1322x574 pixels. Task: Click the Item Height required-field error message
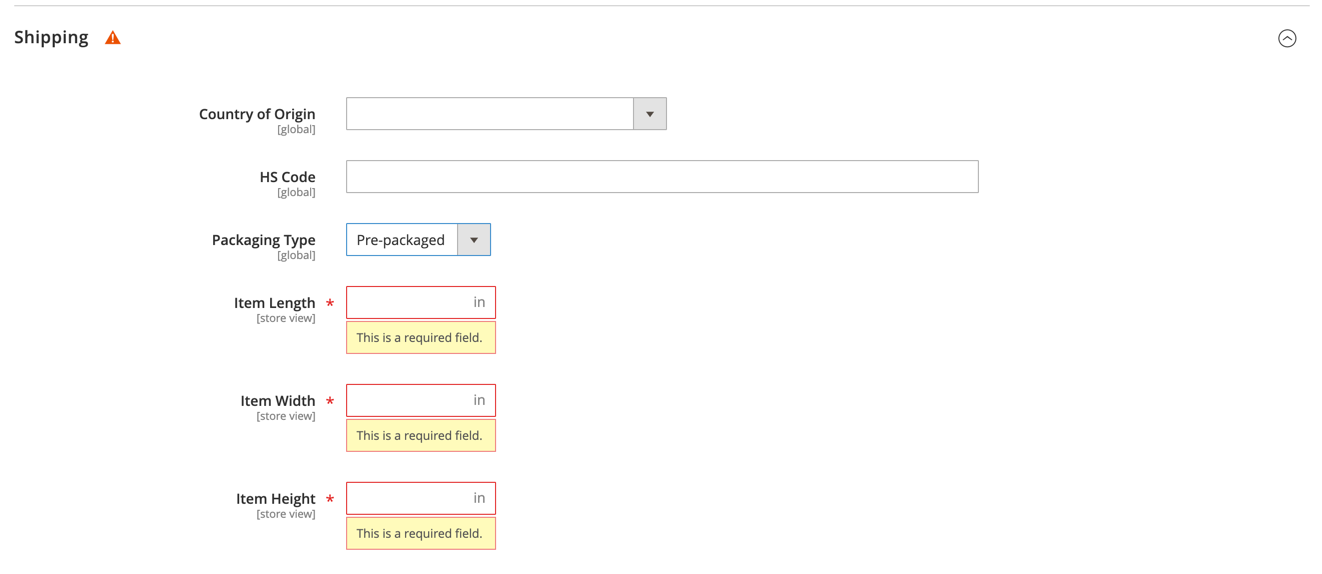pos(421,534)
